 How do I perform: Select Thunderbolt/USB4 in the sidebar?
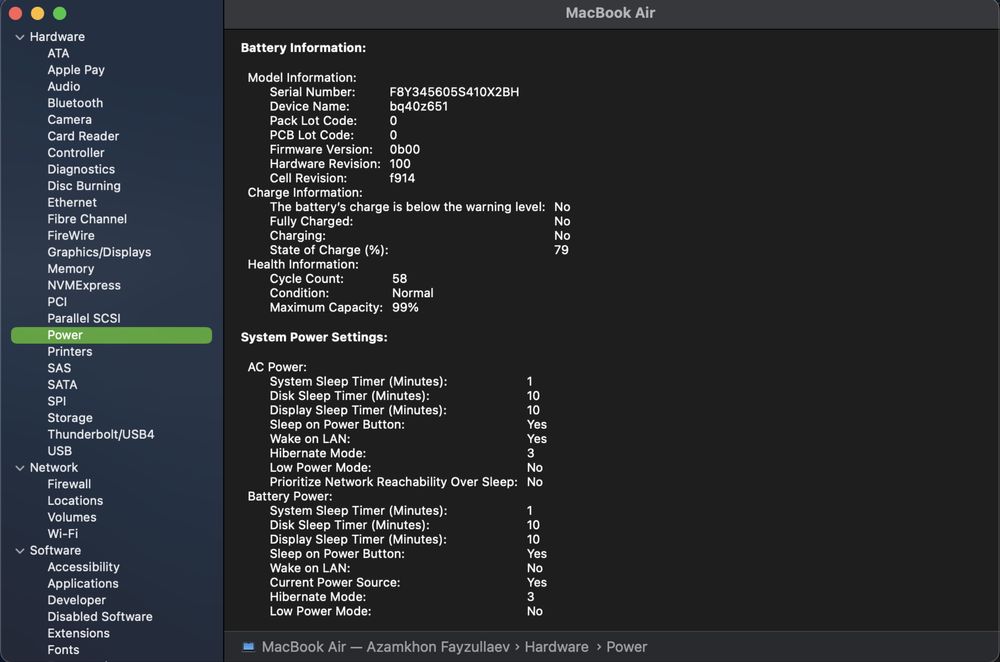(x=101, y=435)
